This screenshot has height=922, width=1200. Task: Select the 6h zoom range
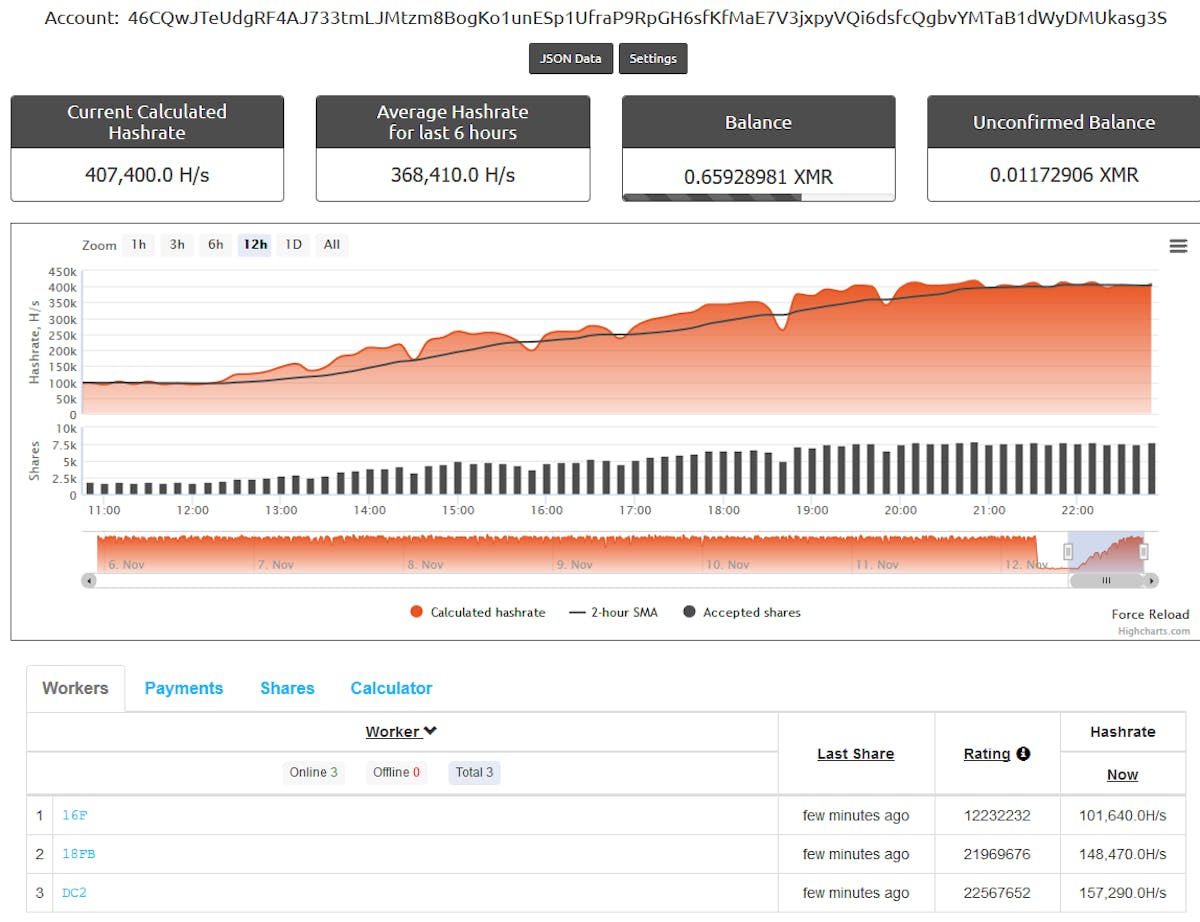pyautogui.click(x=215, y=244)
